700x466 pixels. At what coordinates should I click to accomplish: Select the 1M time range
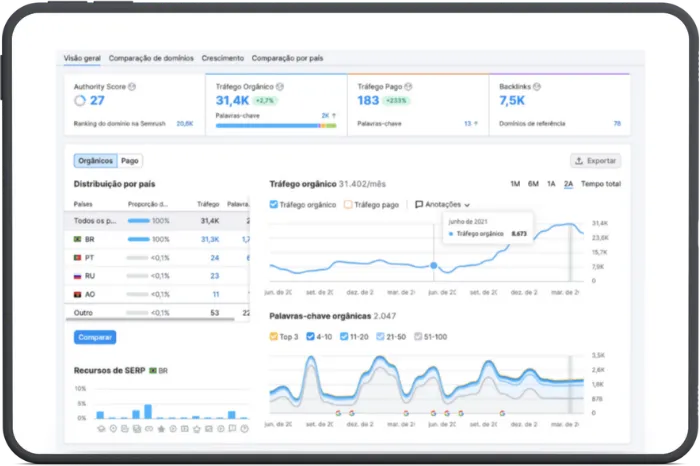click(x=515, y=184)
